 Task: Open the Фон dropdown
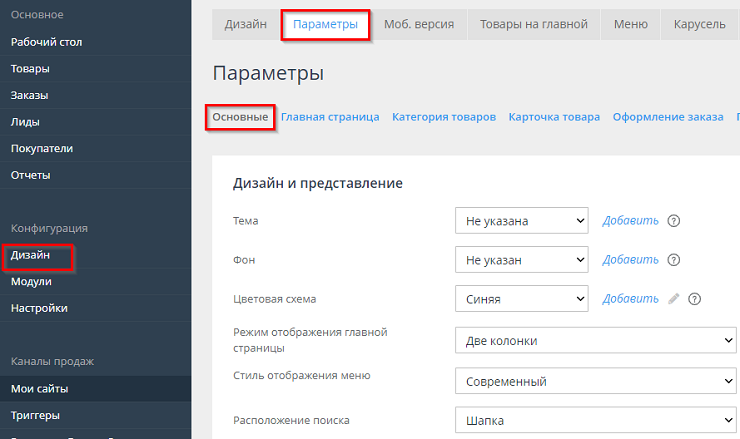point(521,260)
